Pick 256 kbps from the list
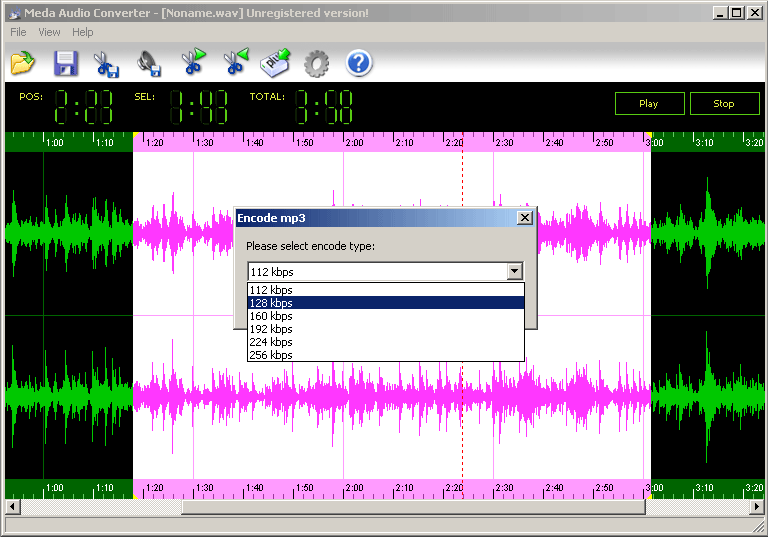 coord(385,355)
